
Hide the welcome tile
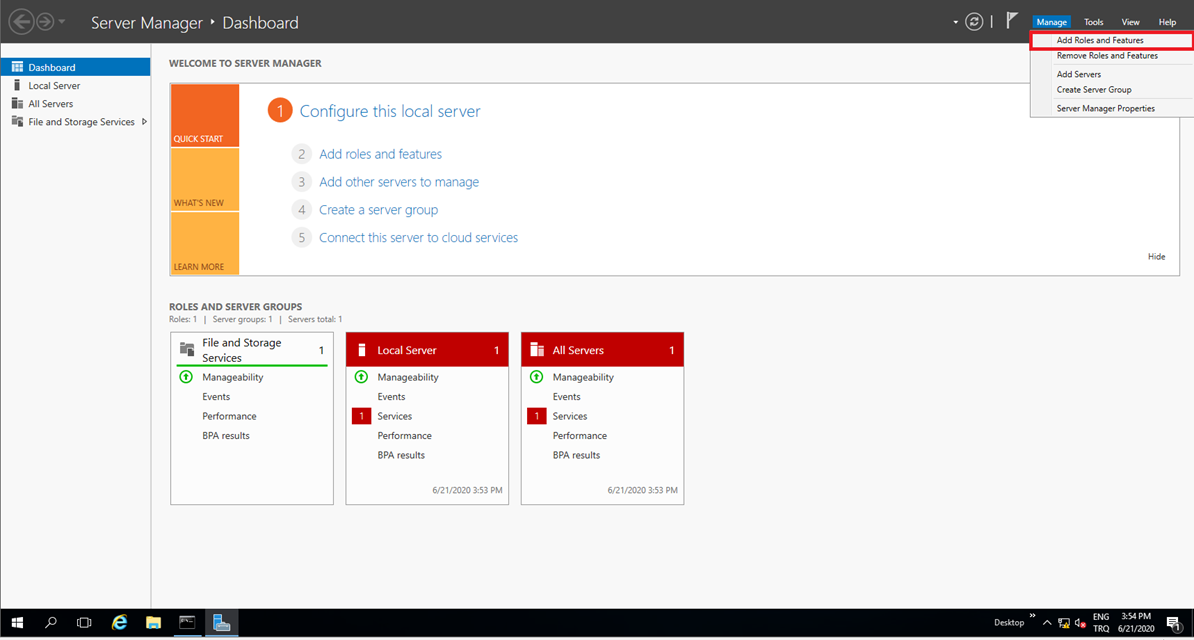(x=1156, y=257)
